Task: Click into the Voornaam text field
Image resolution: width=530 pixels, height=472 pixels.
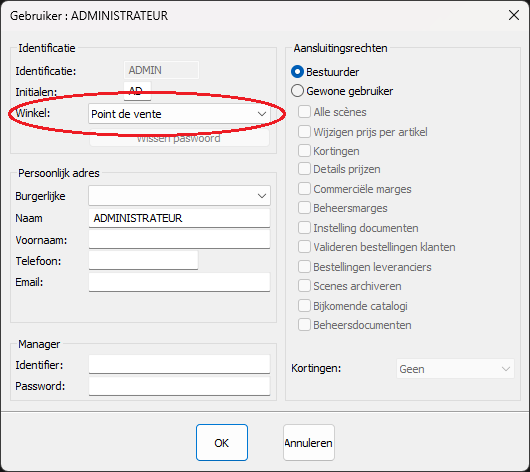Action: tap(179, 239)
